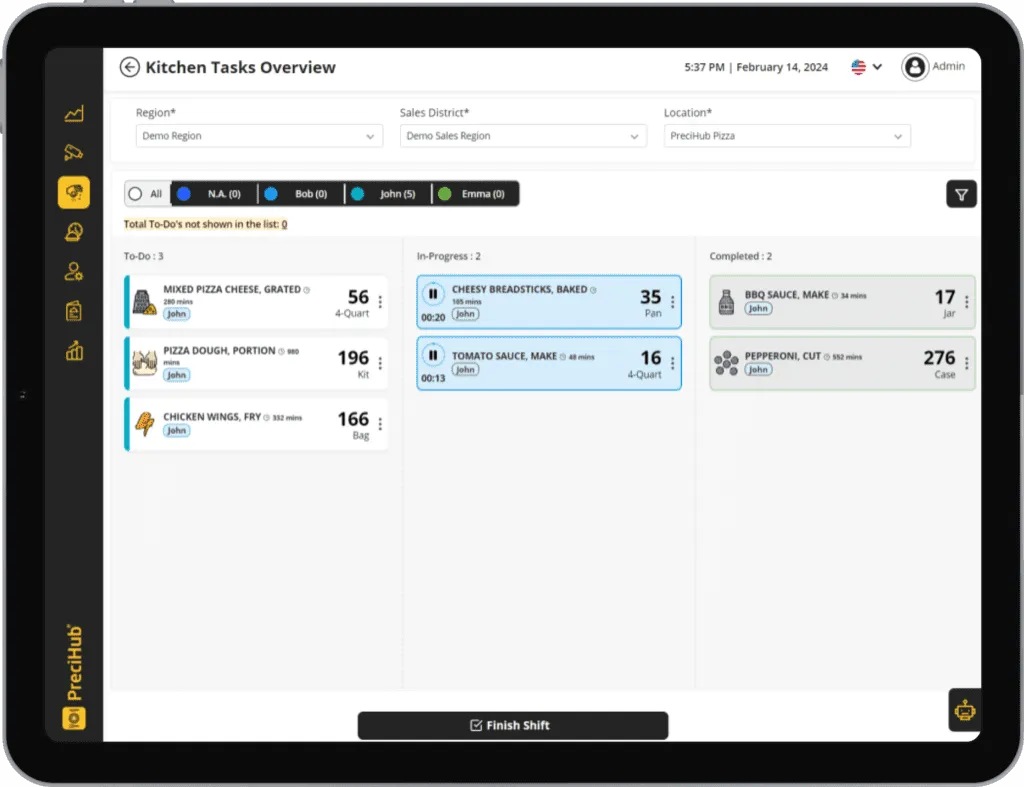The height and width of the screenshot is (787, 1024).
Task: Expand the Location dropdown
Action: click(x=787, y=136)
